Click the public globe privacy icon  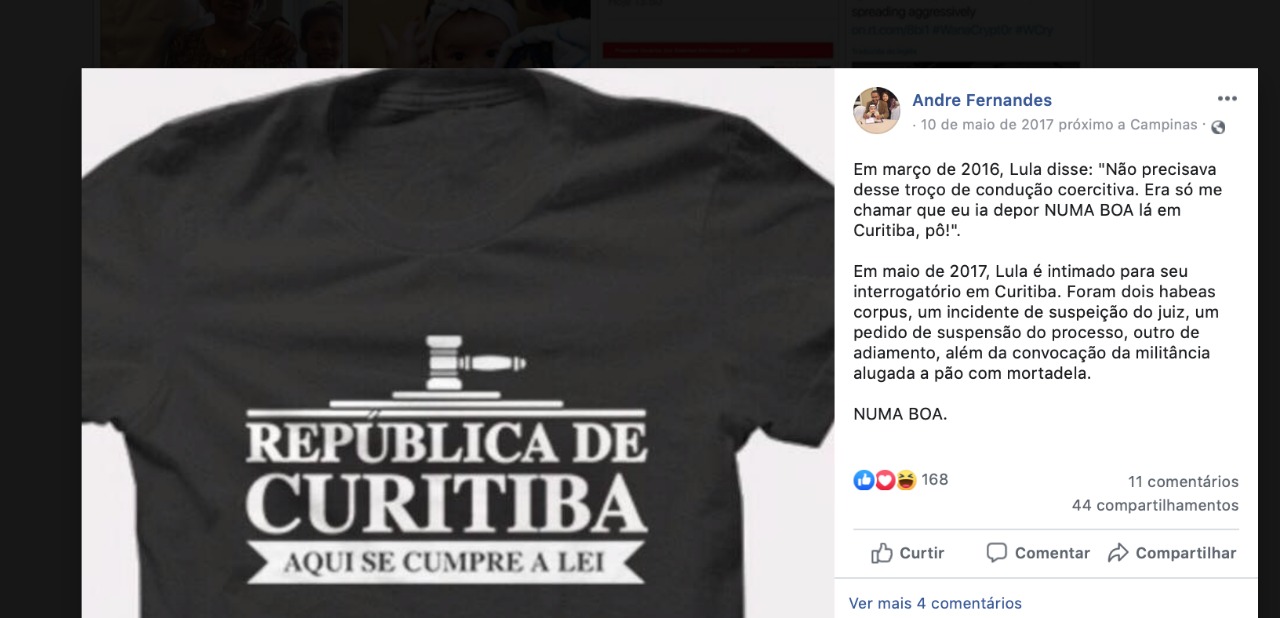pos(1218,127)
